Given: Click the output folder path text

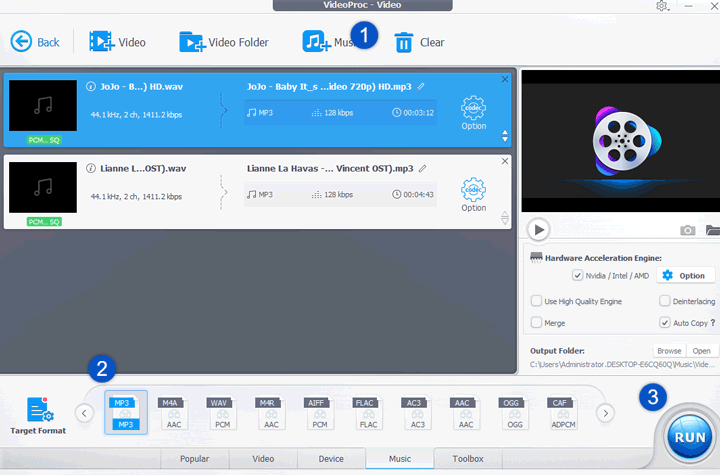Looking at the screenshot, I should 622,364.
